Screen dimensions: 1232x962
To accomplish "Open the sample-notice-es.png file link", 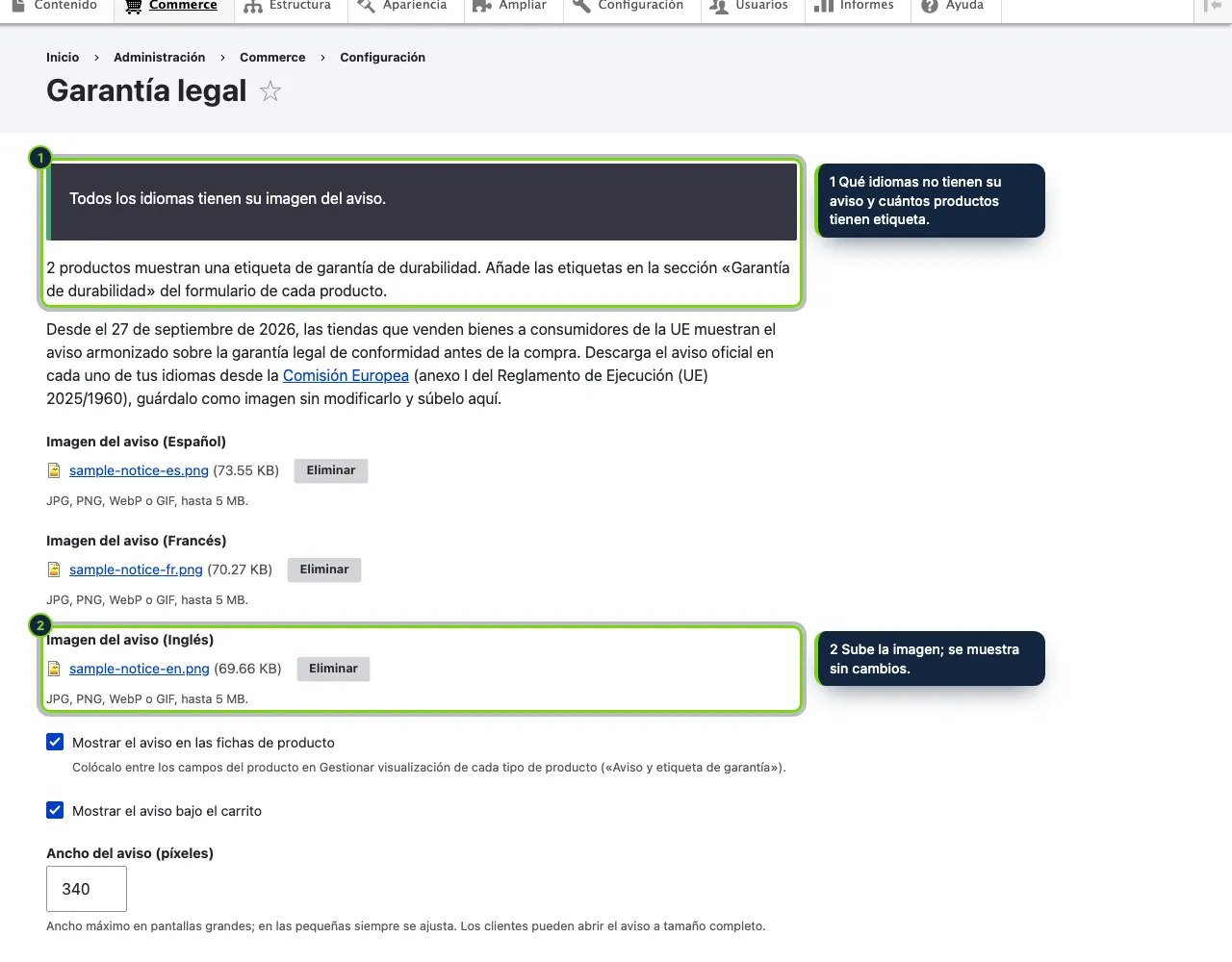I will pyautogui.click(x=139, y=470).
